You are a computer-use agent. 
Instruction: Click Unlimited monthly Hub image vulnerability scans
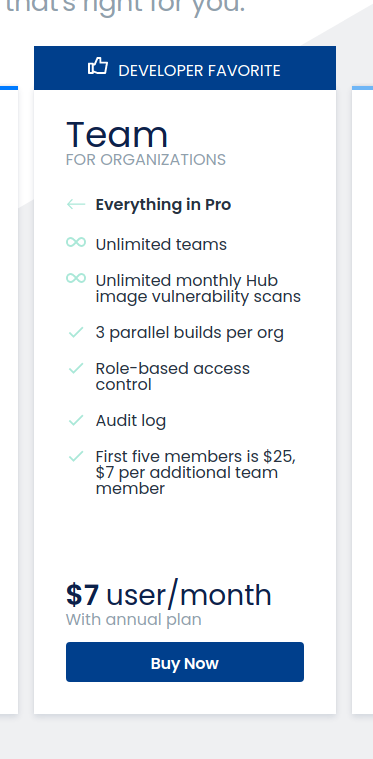[198, 288]
